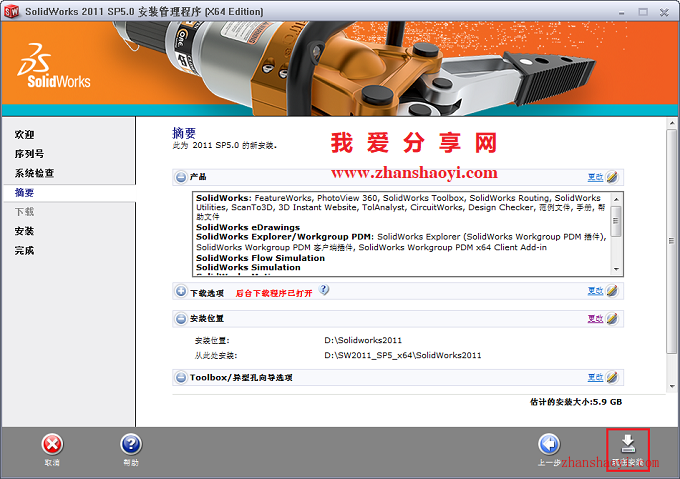Click main page scrollbar down arrow
Viewport: 680px width, 479px height.
pyautogui.click(x=672, y=386)
